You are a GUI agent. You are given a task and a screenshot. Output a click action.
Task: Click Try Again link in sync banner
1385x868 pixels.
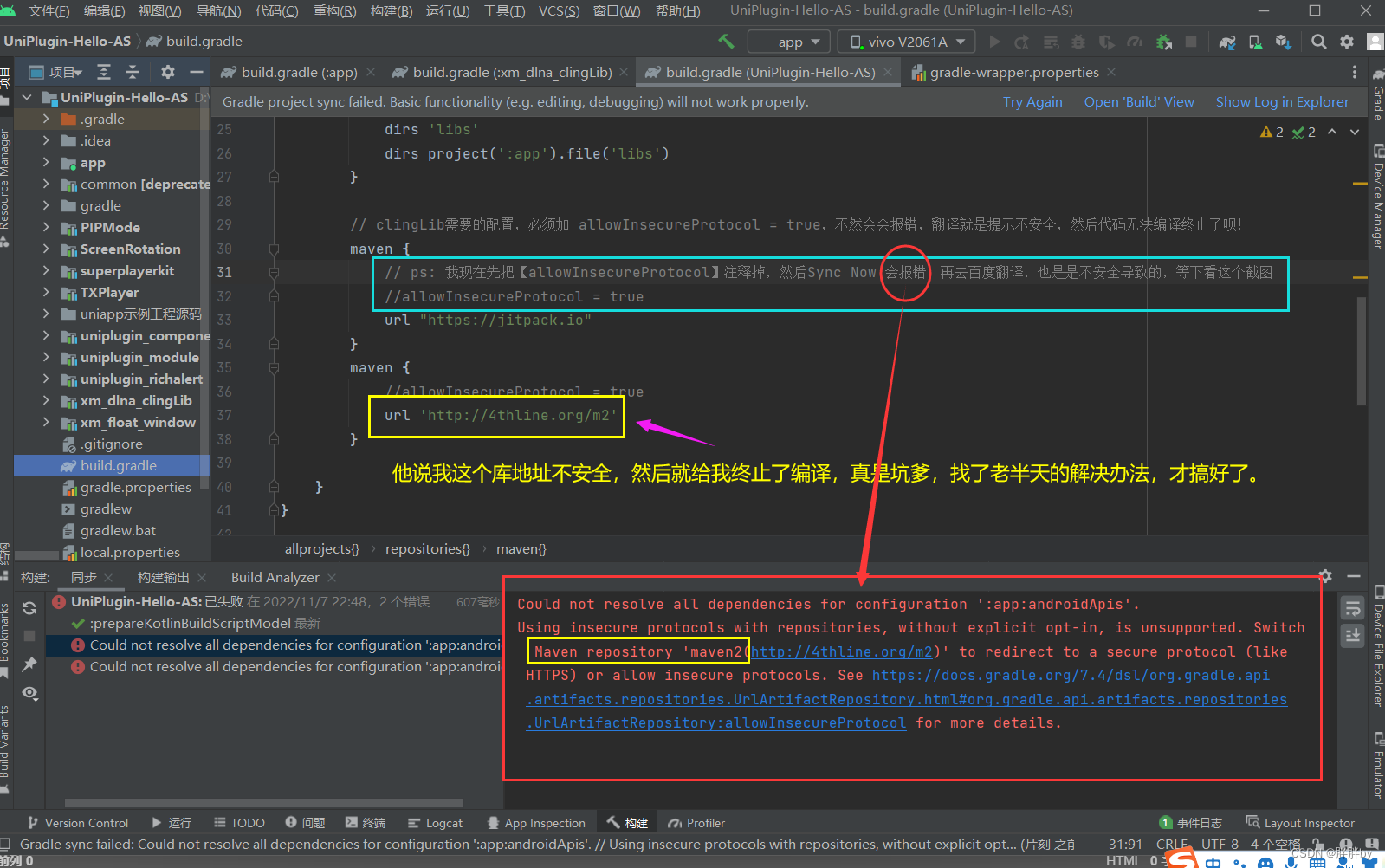click(x=1032, y=102)
